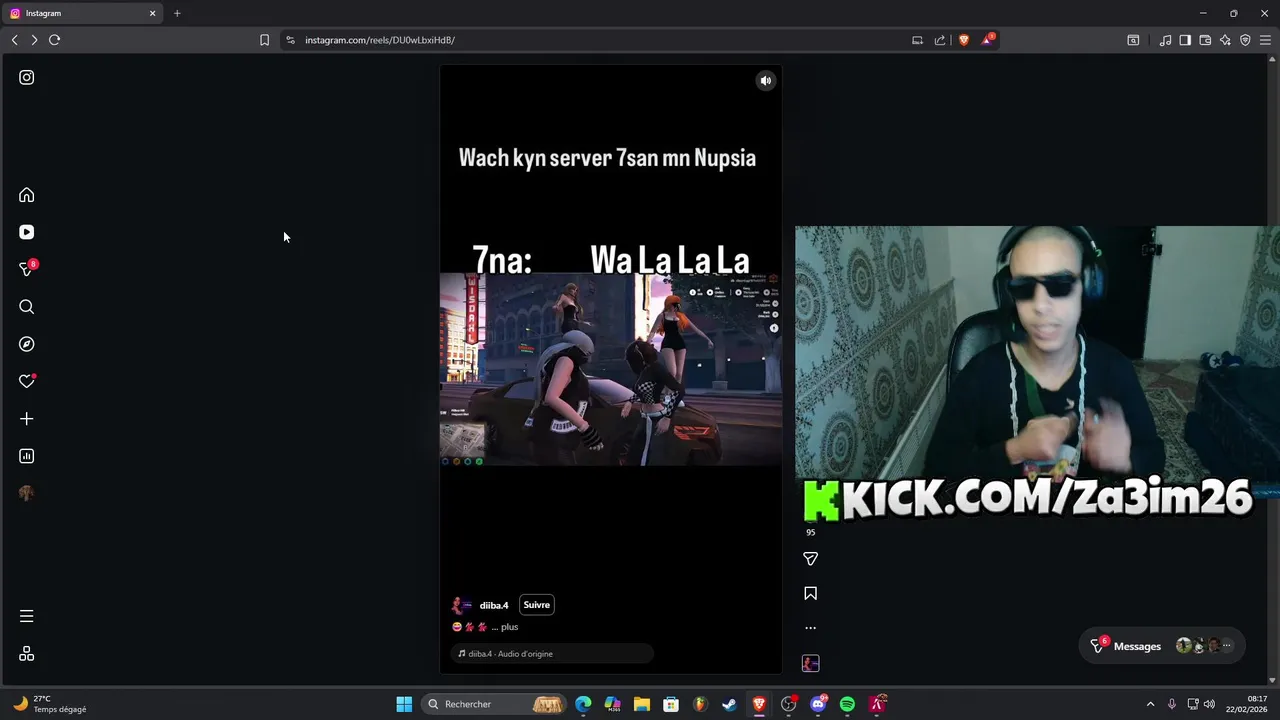Click the Instagram logo at sidebar top
This screenshot has width=1280, height=720.
[27, 77]
